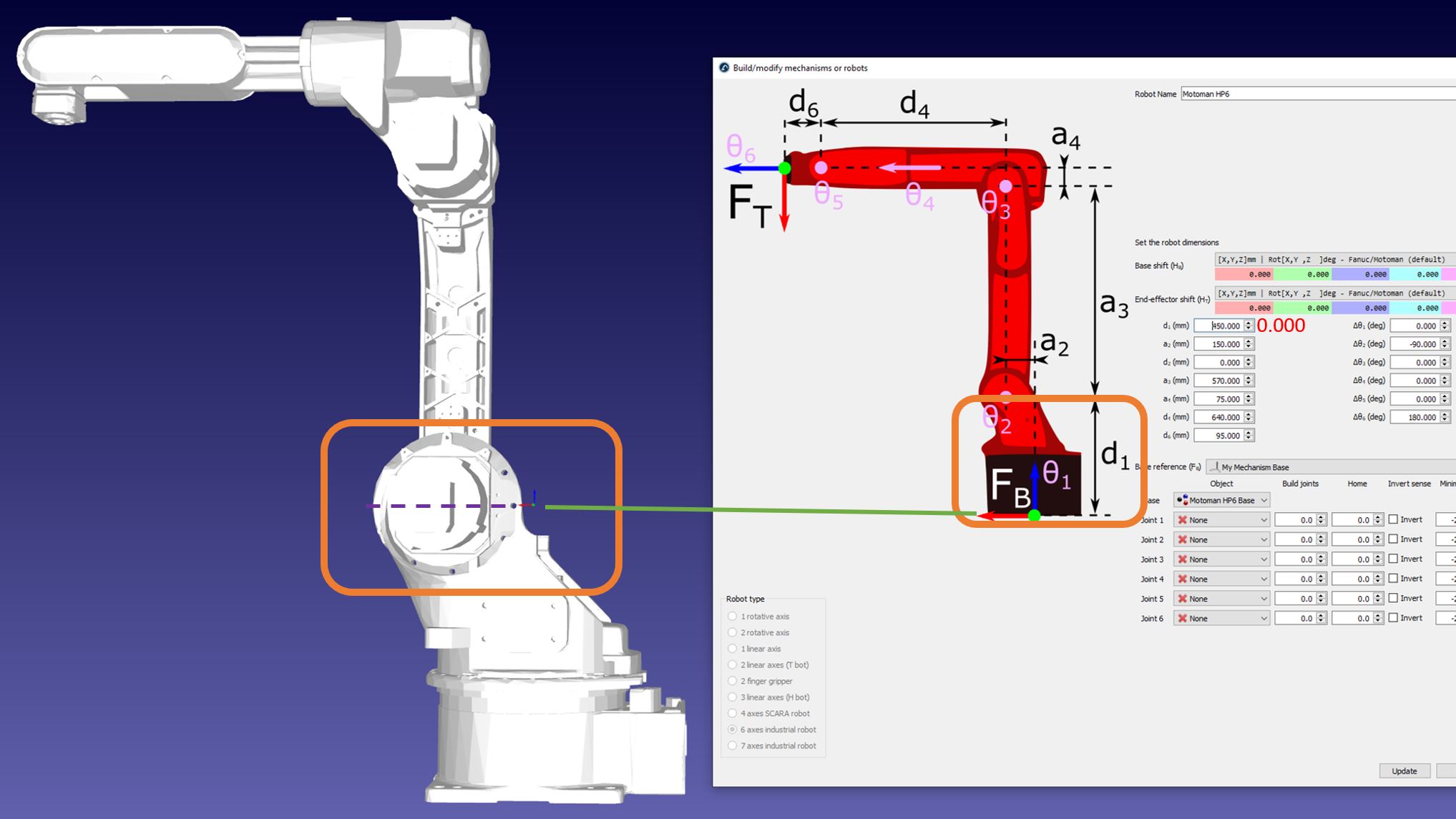Click the Update button
This screenshot has height=819, width=1456.
1404,771
